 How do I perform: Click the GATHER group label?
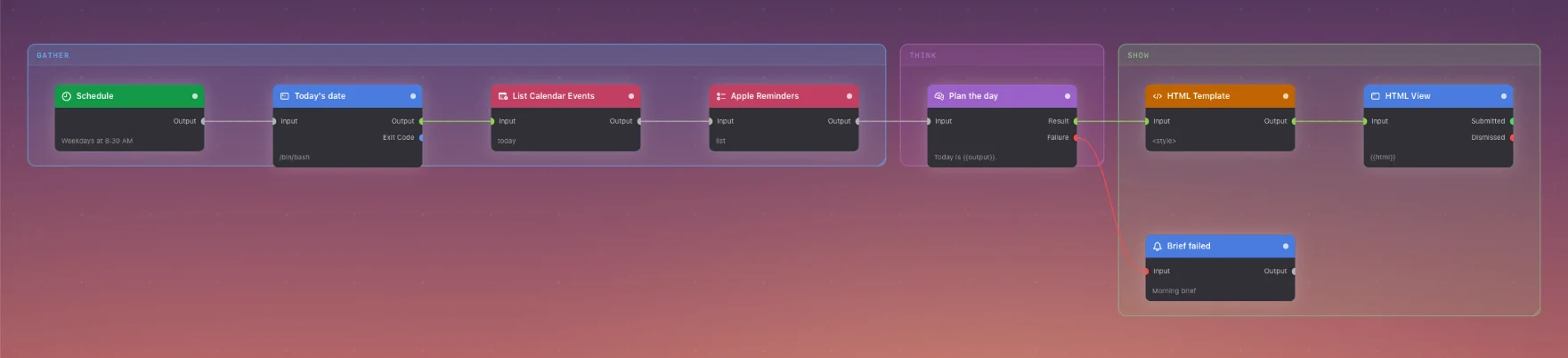pos(53,55)
